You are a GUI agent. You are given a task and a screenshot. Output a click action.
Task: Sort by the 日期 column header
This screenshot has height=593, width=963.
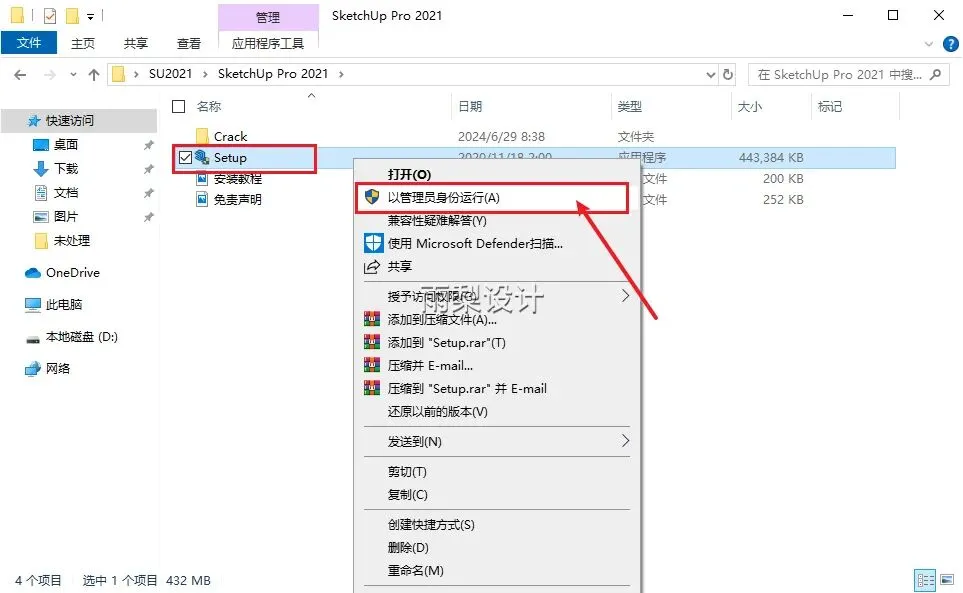(470, 106)
